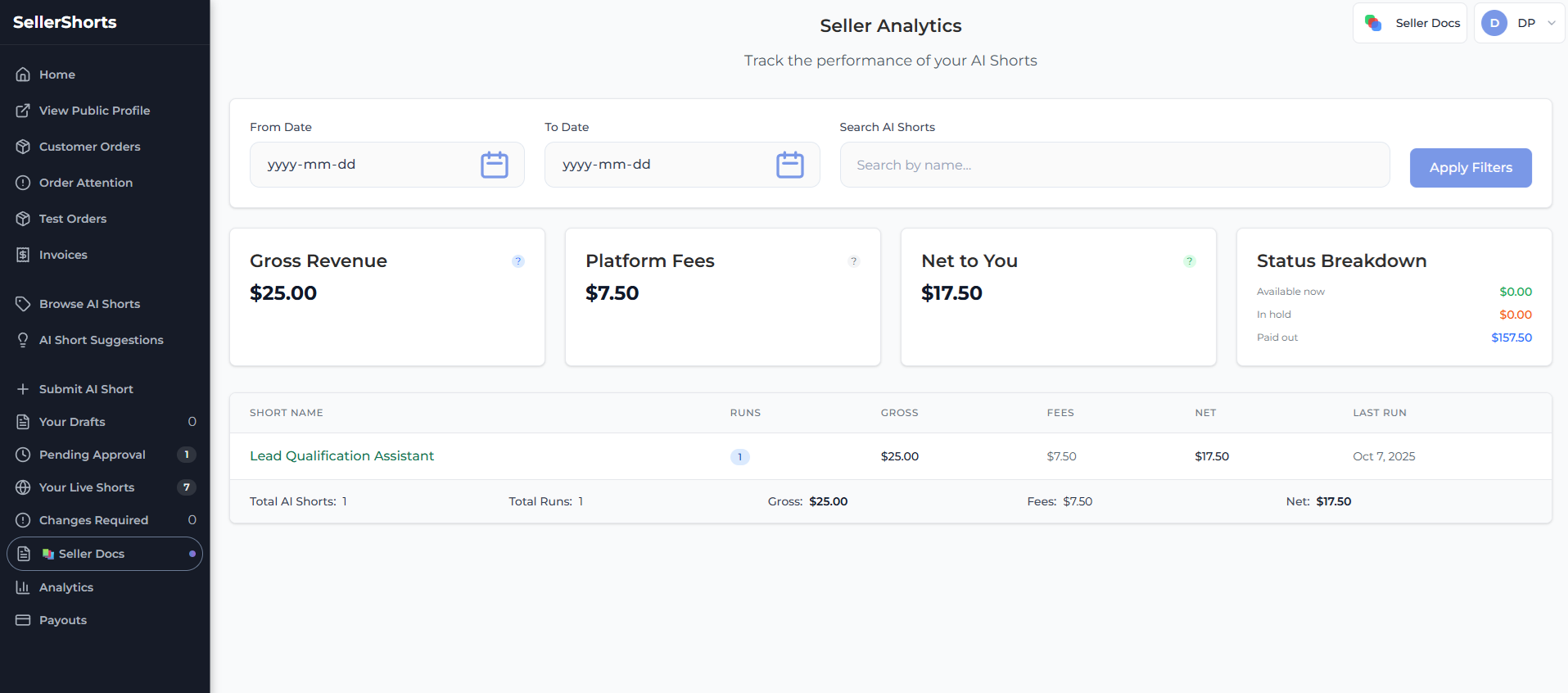Click the Seller Docs button in header

tap(1410, 23)
